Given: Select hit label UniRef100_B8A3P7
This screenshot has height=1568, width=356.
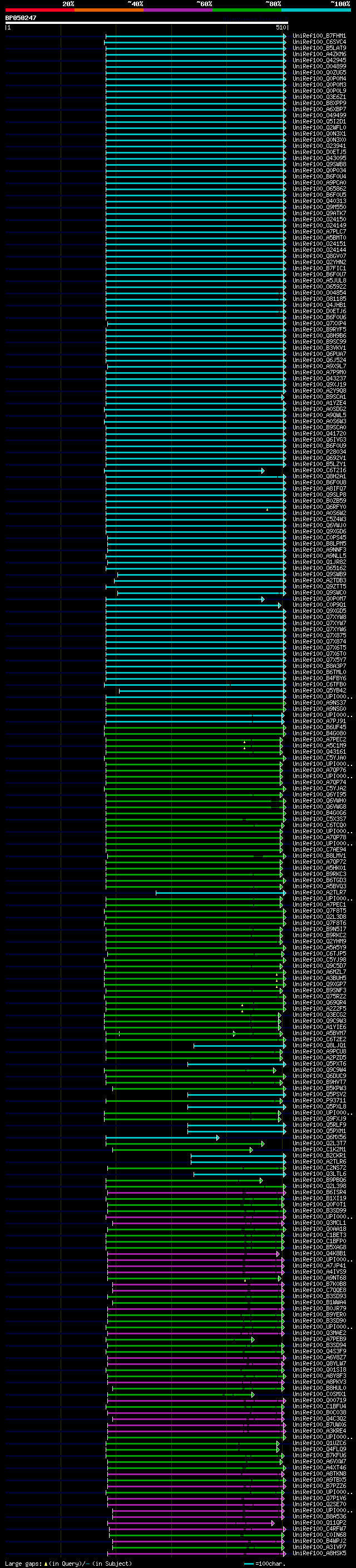Looking at the screenshot, I should (x=319, y=666).
